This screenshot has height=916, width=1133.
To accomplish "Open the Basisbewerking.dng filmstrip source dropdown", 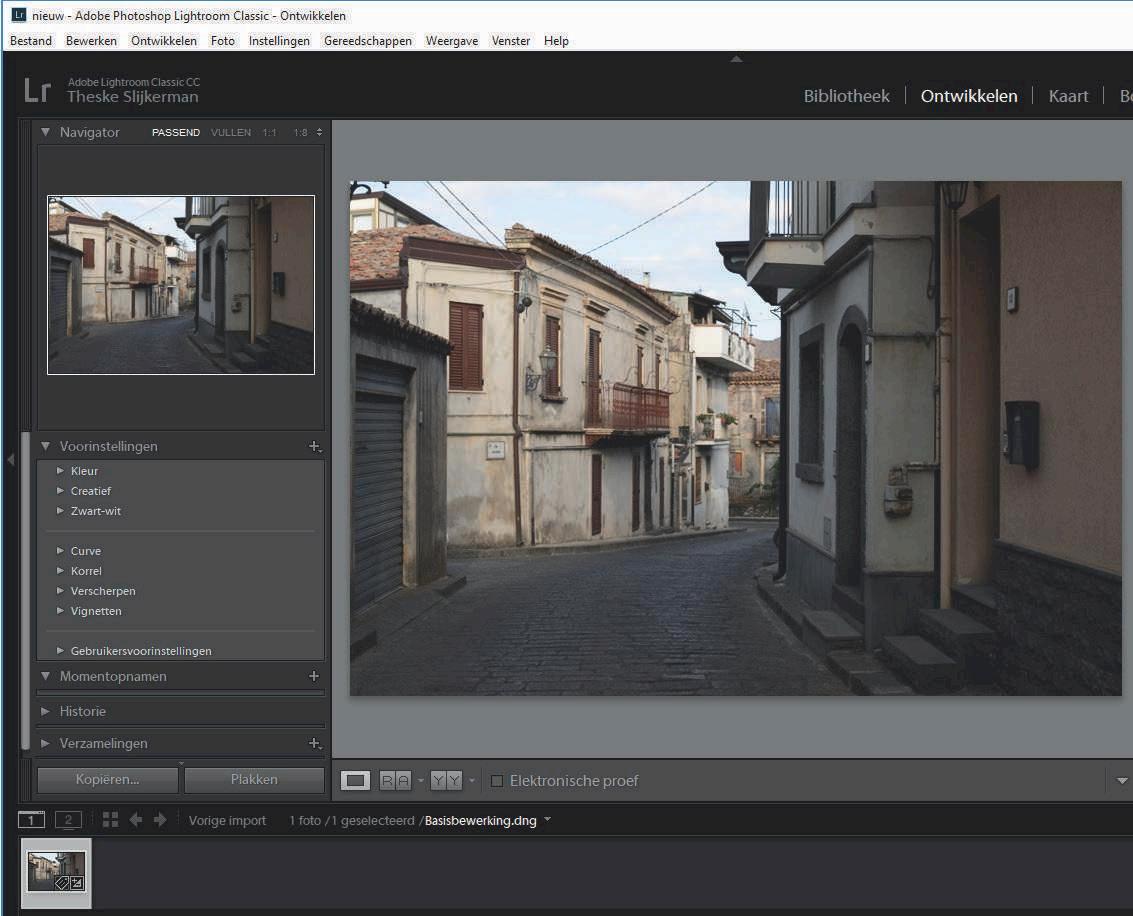I will 547,821.
